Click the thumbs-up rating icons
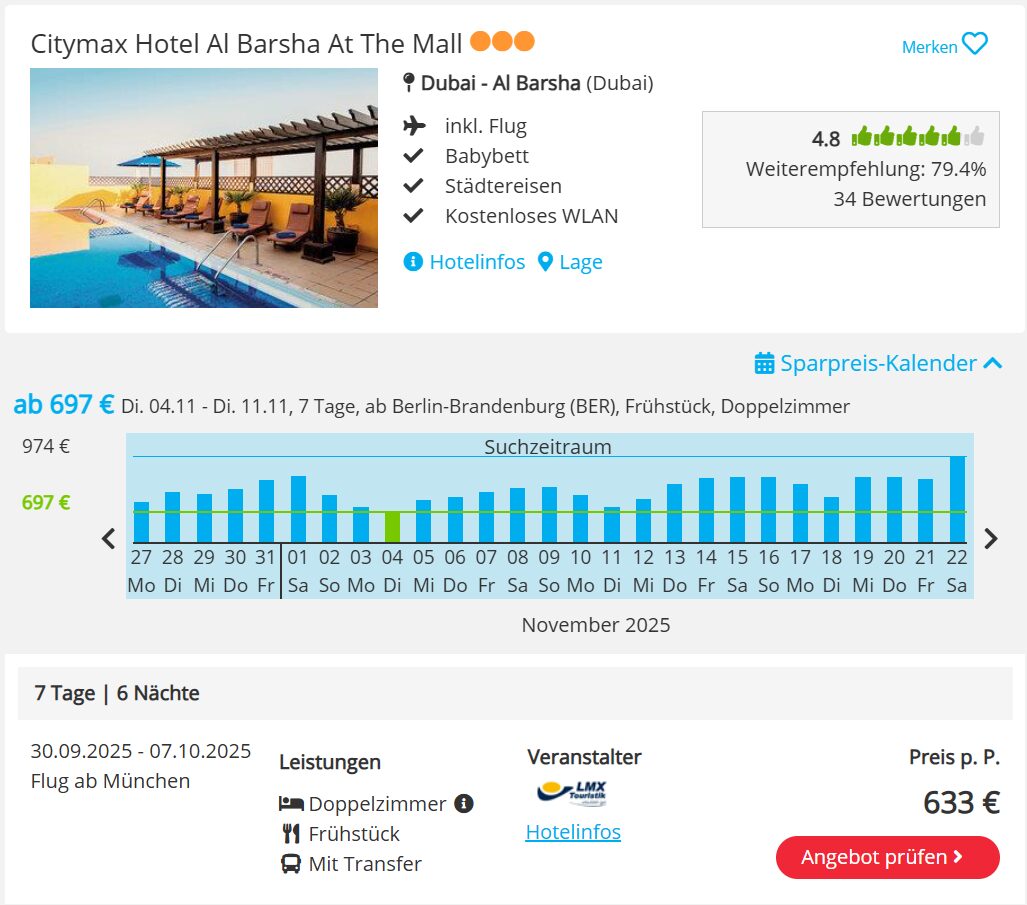This screenshot has width=1027, height=905. (x=917, y=137)
